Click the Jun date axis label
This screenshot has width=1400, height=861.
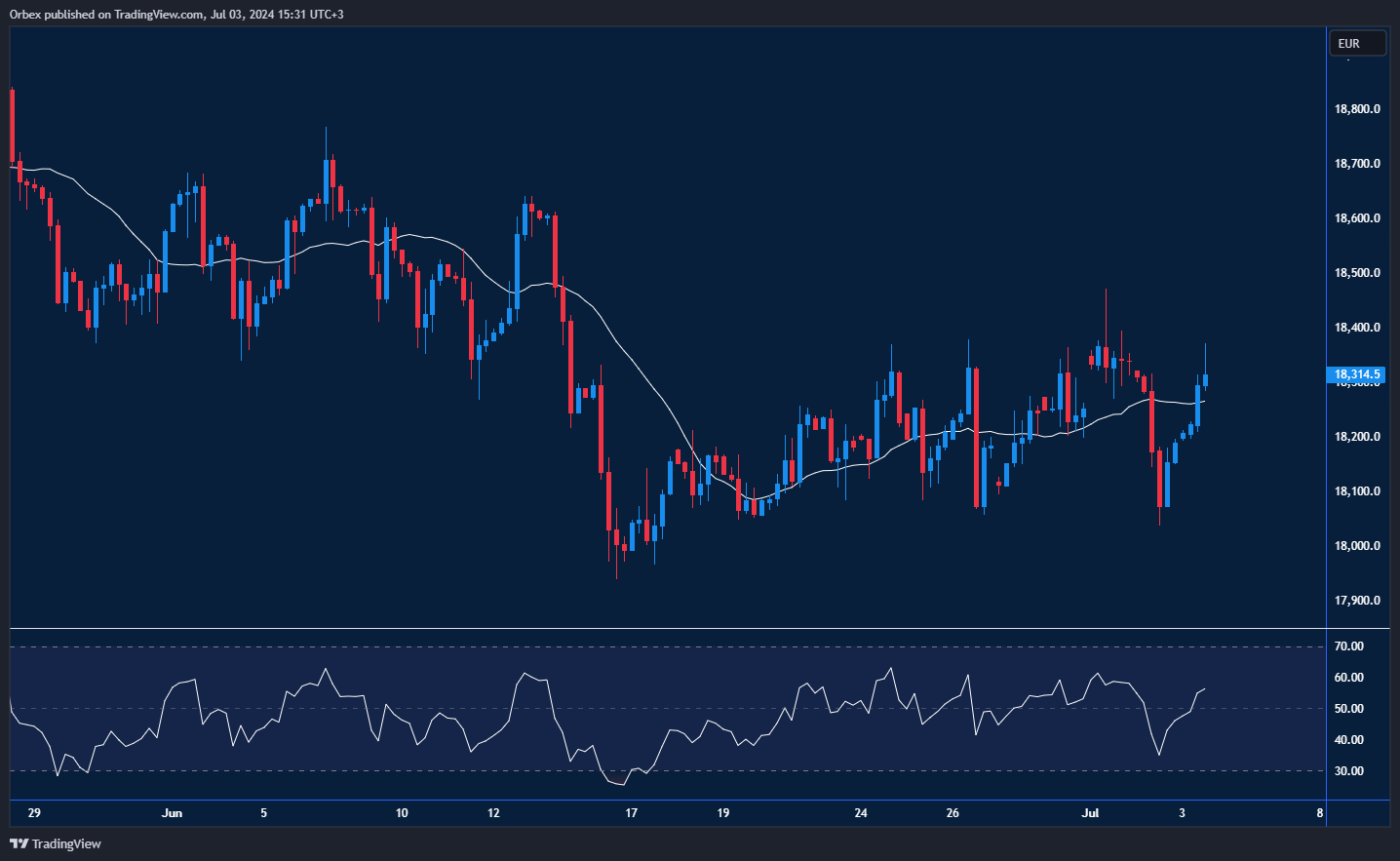tap(172, 813)
